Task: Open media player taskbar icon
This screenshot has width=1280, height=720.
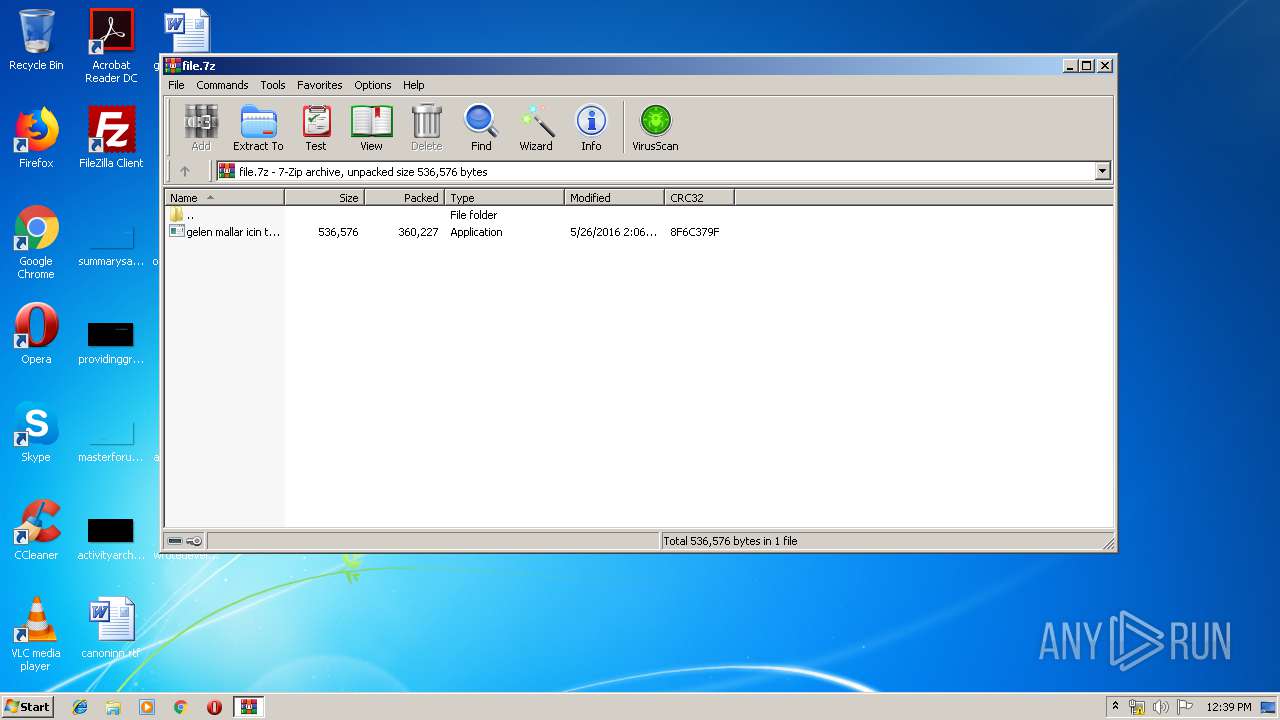Action: pos(147,707)
